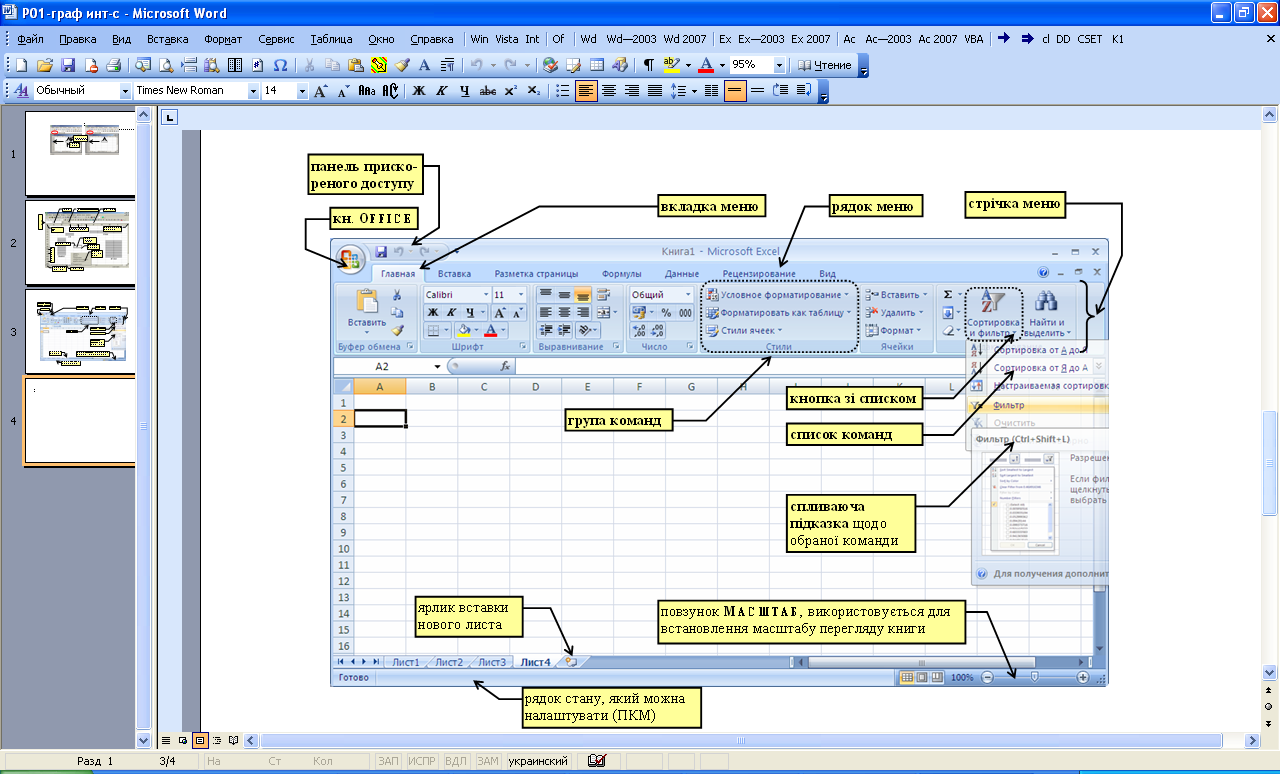Toggle underline Ч formatting
Screen dimensions: 1280x774
point(464,90)
